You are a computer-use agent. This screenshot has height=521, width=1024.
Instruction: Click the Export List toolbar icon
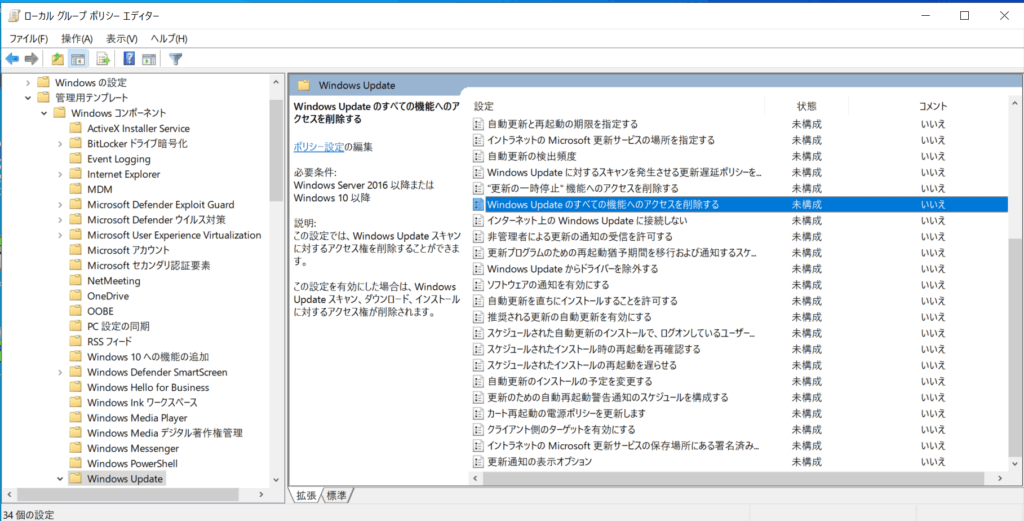tap(103, 59)
